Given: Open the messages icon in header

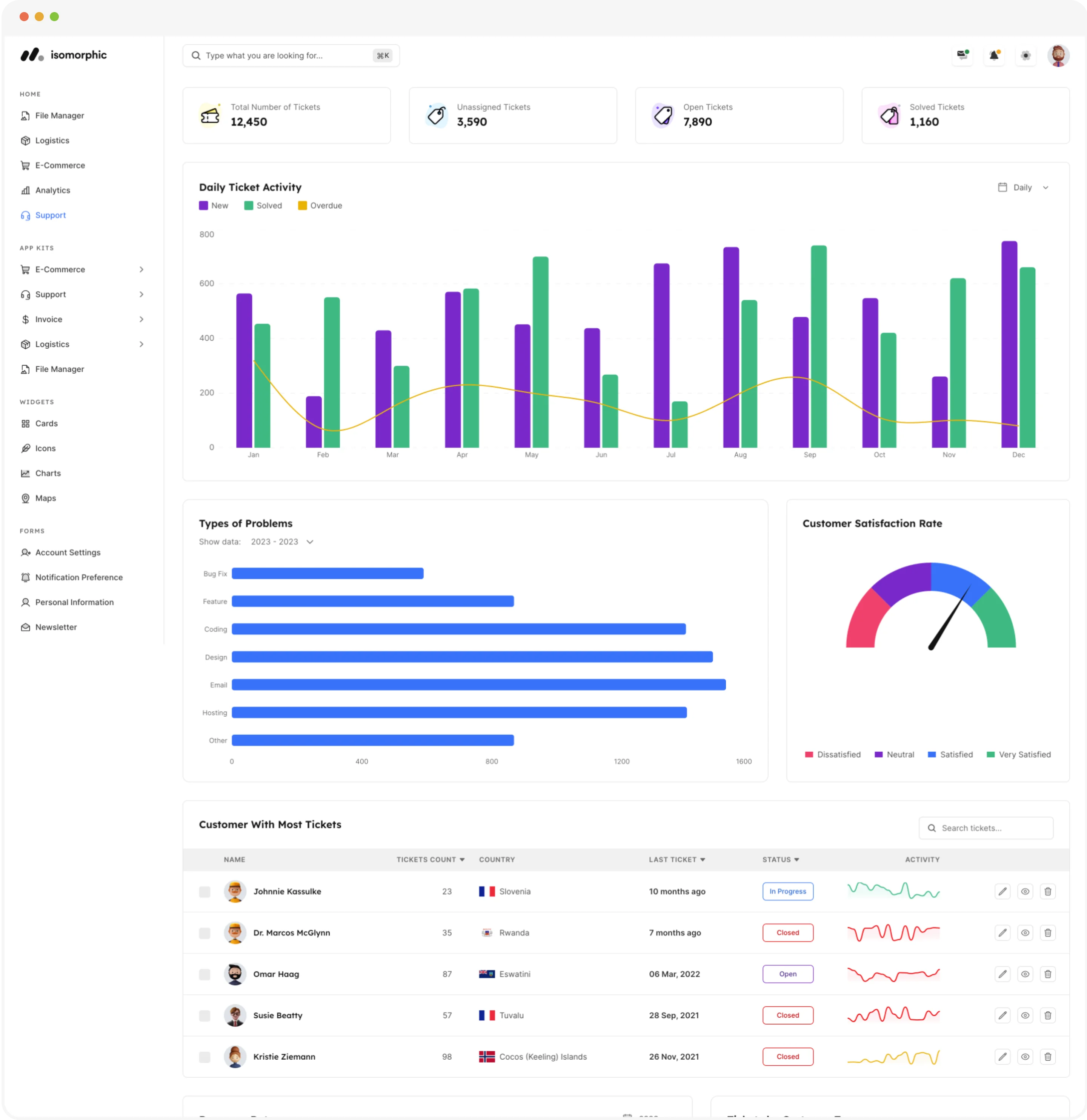Looking at the screenshot, I should (x=962, y=55).
